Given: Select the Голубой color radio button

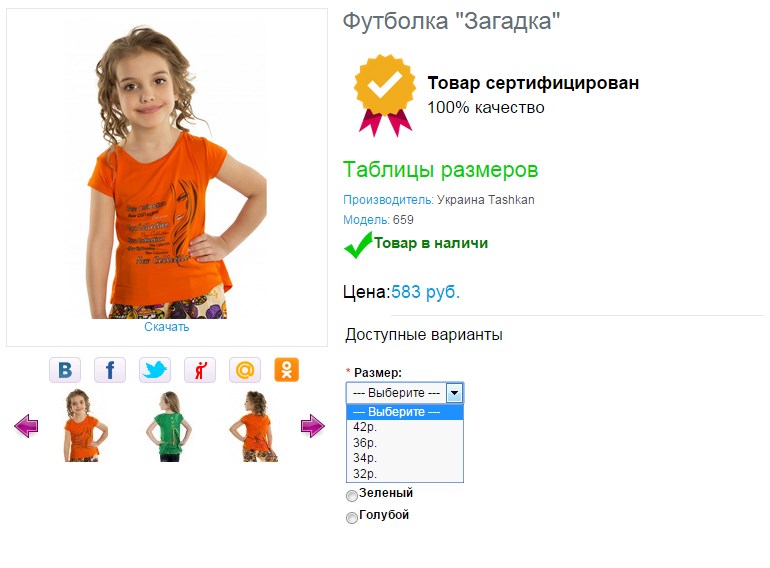Looking at the screenshot, I should (x=352, y=518).
